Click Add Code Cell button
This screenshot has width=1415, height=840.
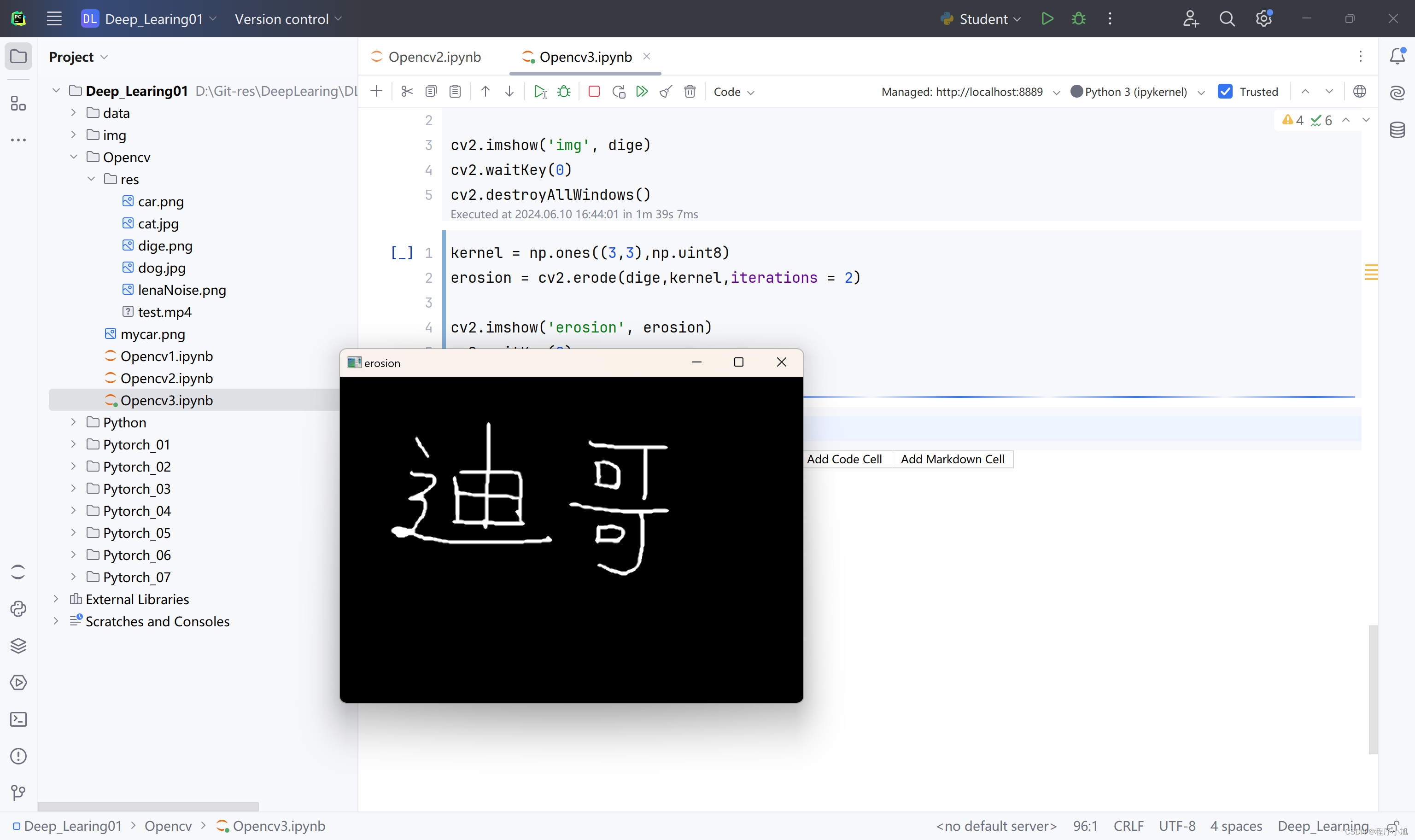point(844,459)
